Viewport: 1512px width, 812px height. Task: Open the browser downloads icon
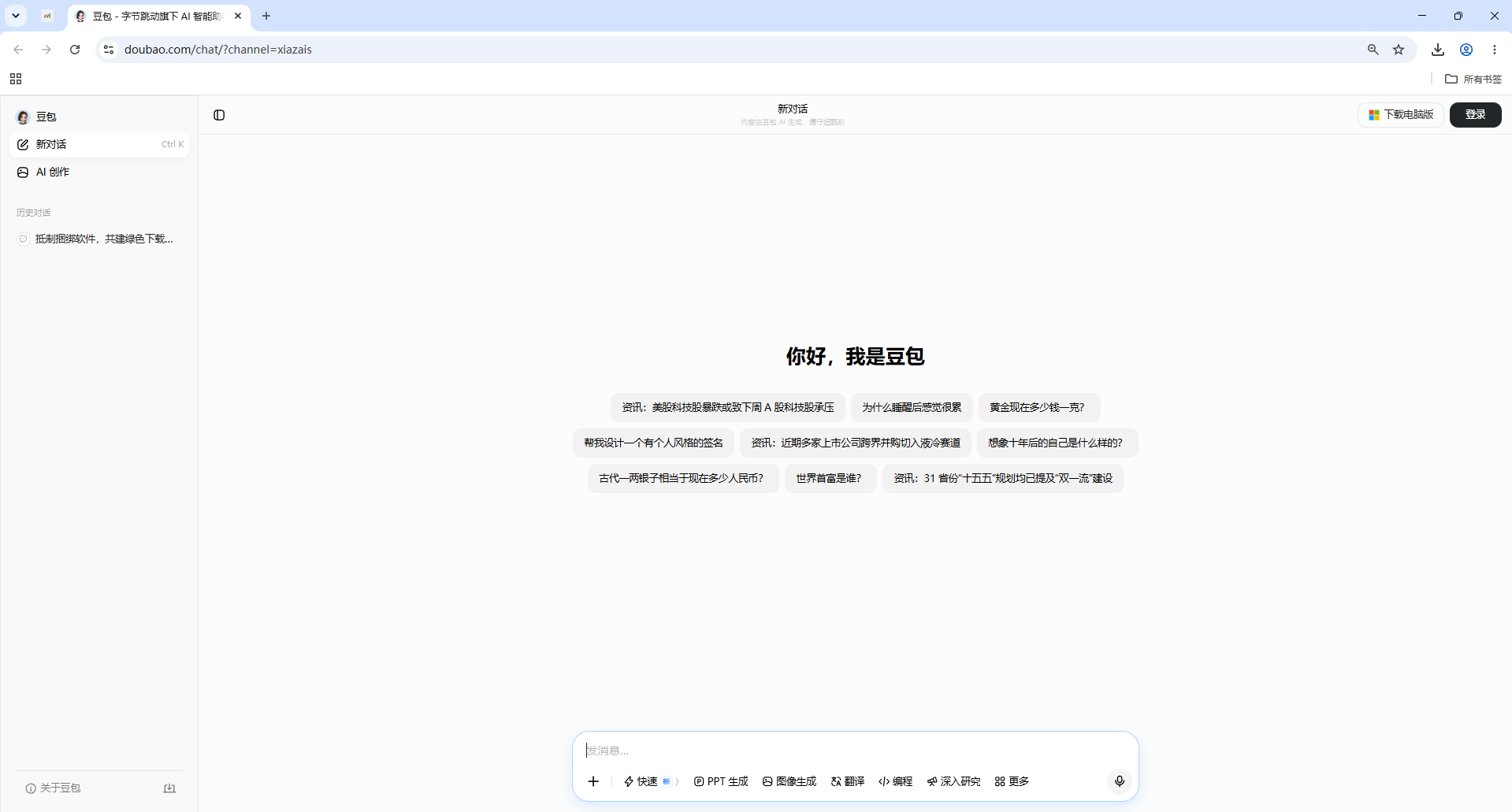[x=1438, y=50]
